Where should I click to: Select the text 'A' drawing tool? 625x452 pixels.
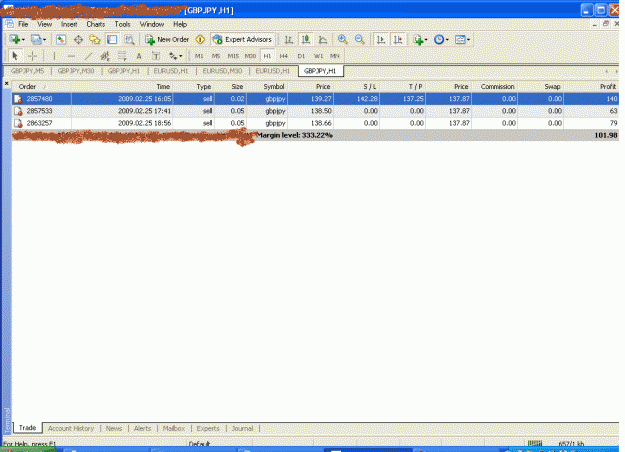[139, 56]
